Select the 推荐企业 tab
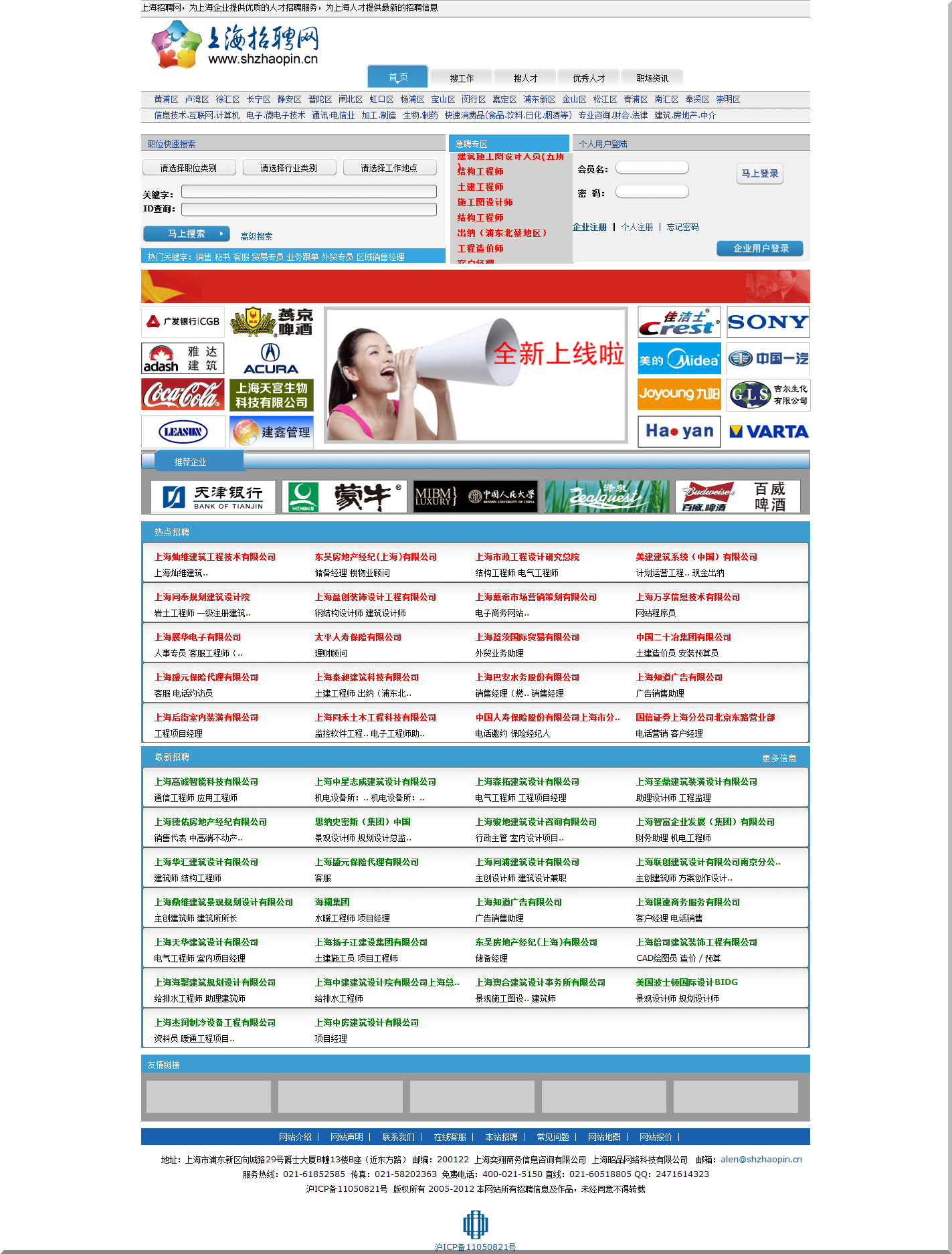952x1254 pixels. tap(199, 461)
